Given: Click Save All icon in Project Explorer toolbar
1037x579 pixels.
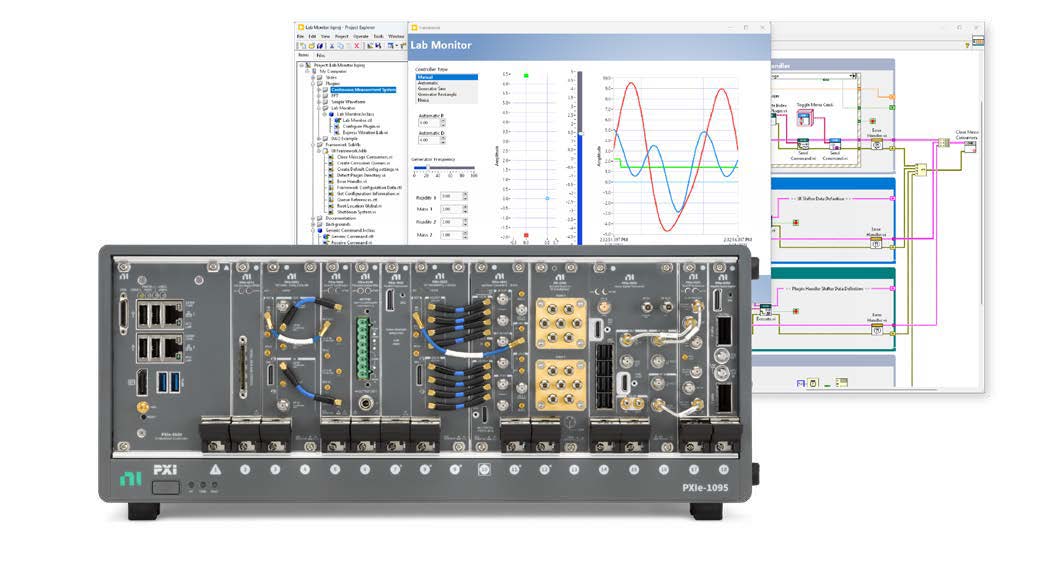Looking at the screenshot, I should [x=320, y=46].
